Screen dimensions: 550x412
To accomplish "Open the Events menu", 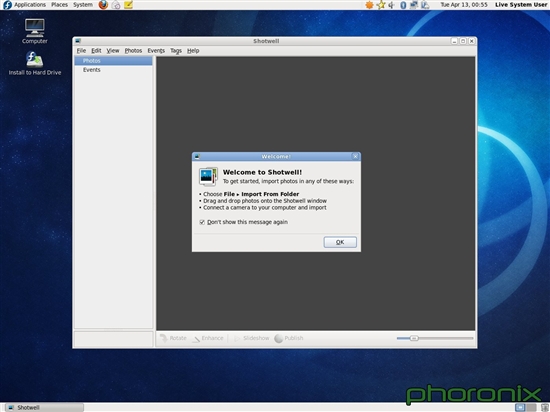I will (156, 50).
